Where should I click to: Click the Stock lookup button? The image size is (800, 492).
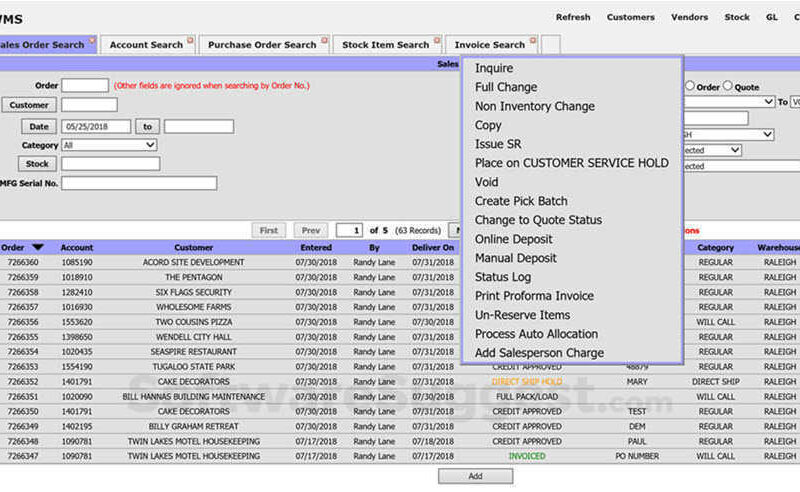tap(37, 164)
